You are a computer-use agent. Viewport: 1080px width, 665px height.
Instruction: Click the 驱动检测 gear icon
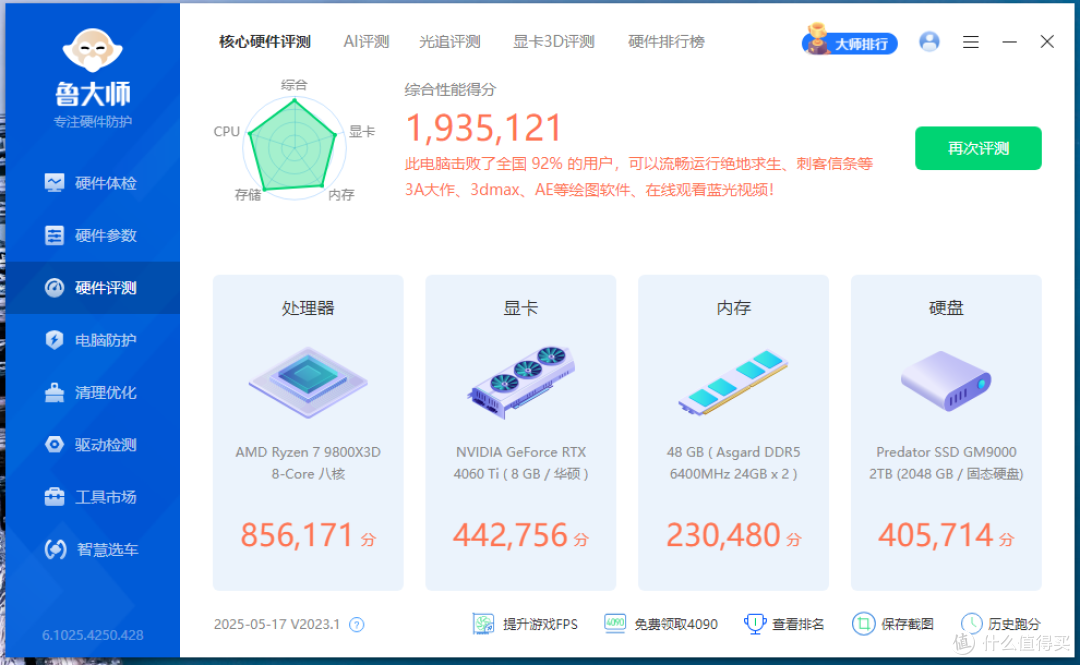[x=54, y=444]
